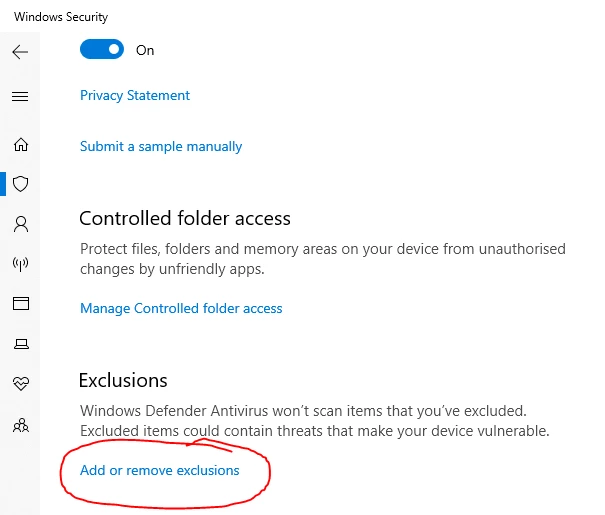Open Family options icon
The height and width of the screenshot is (515, 605).
click(x=21, y=425)
